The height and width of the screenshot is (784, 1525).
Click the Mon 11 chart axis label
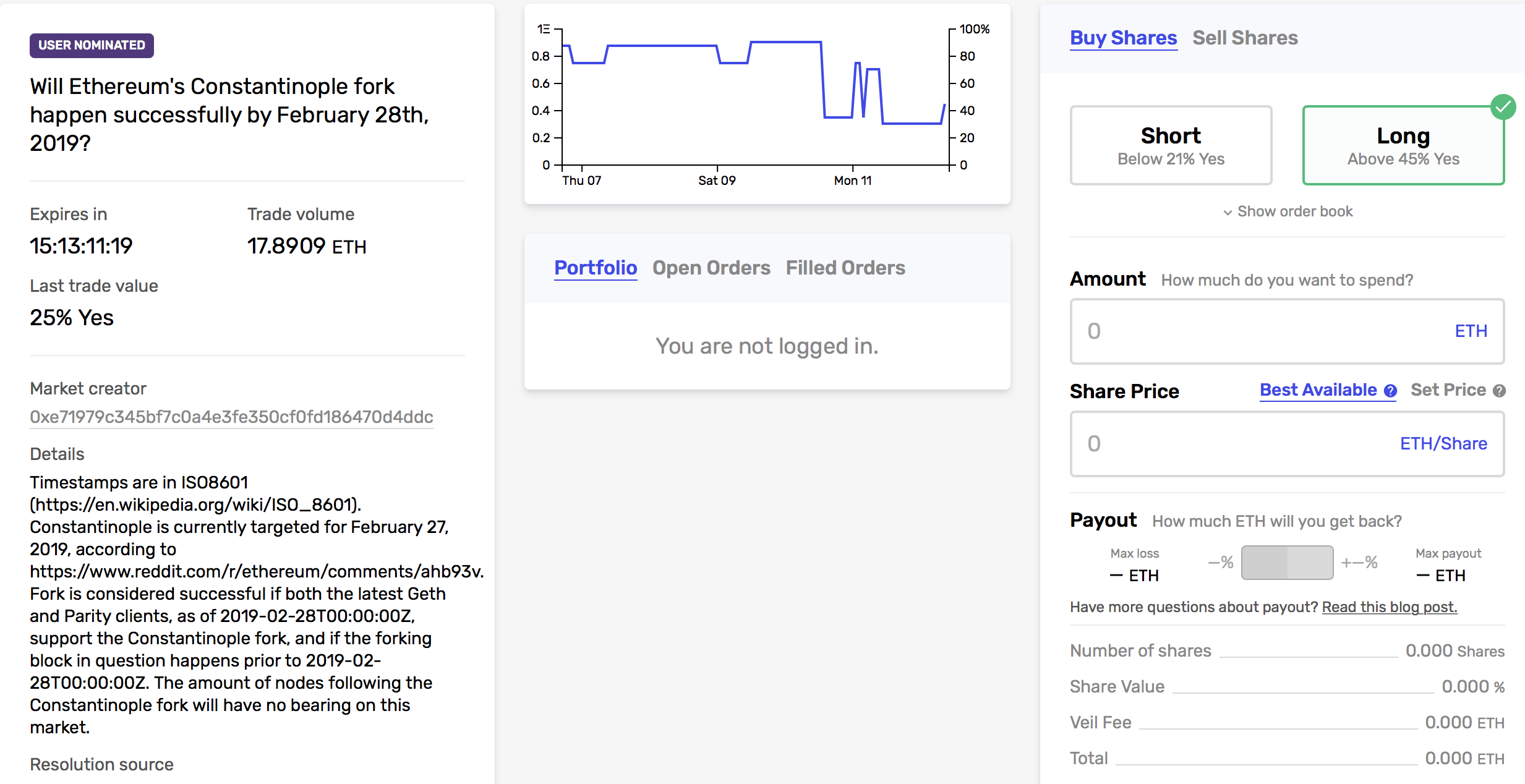853,181
